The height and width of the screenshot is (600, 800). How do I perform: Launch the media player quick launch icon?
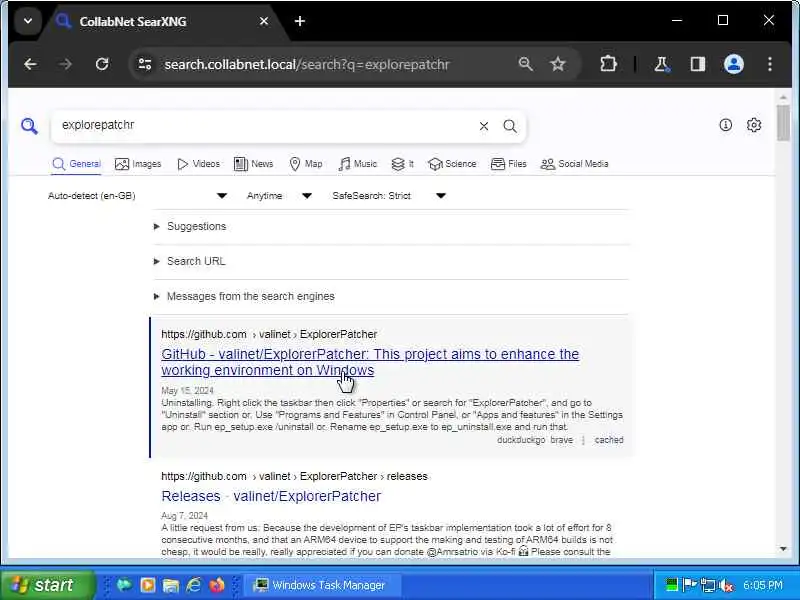[x=147, y=585]
